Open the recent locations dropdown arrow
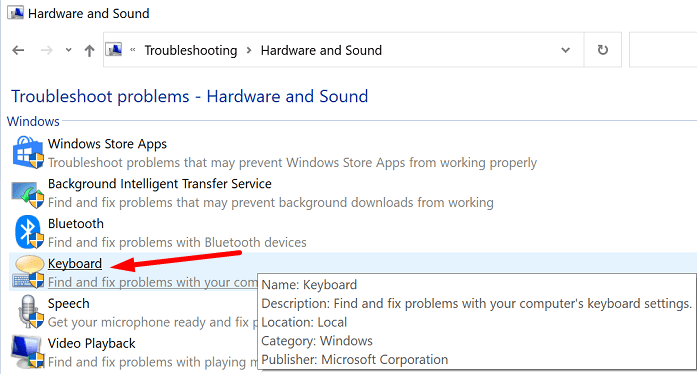The height and width of the screenshot is (374, 697). [68, 50]
